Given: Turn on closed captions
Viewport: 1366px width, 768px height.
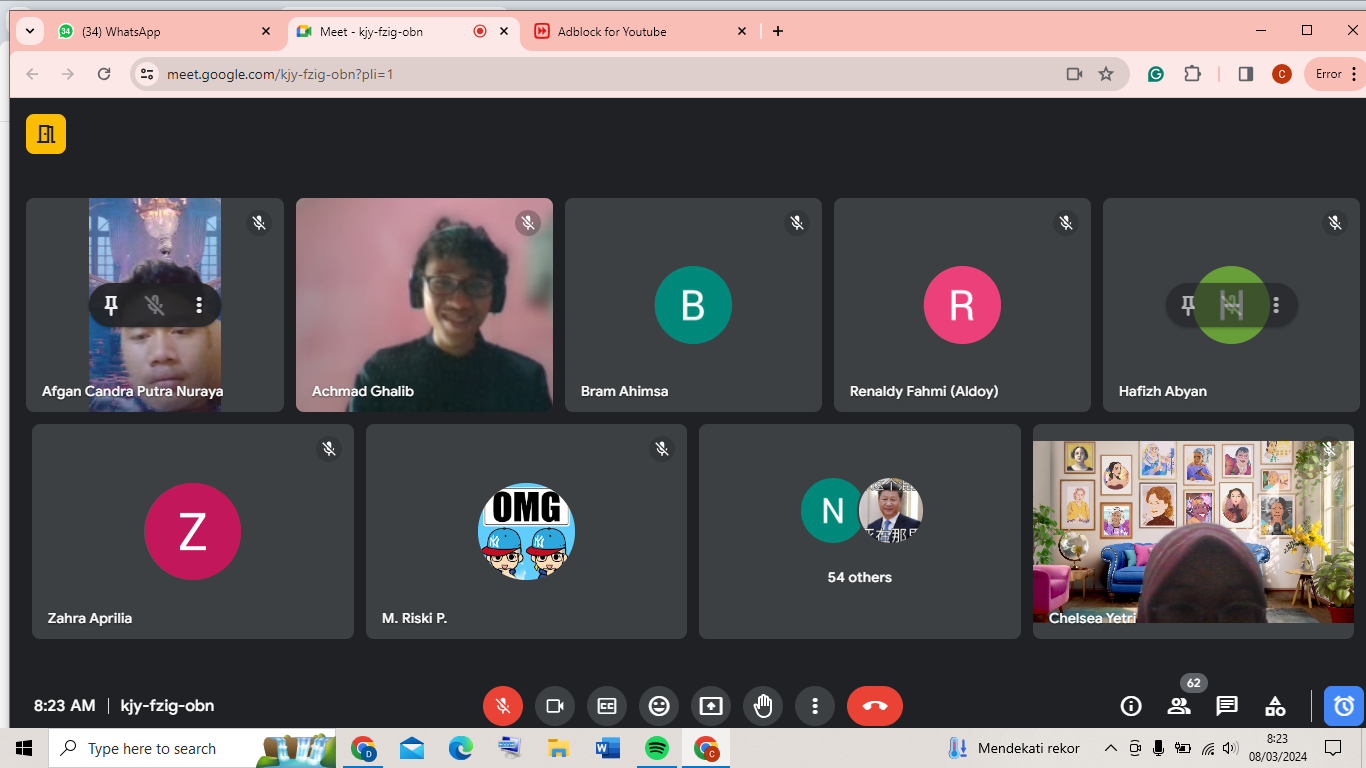Looking at the screenshot, I should point(607,706).
